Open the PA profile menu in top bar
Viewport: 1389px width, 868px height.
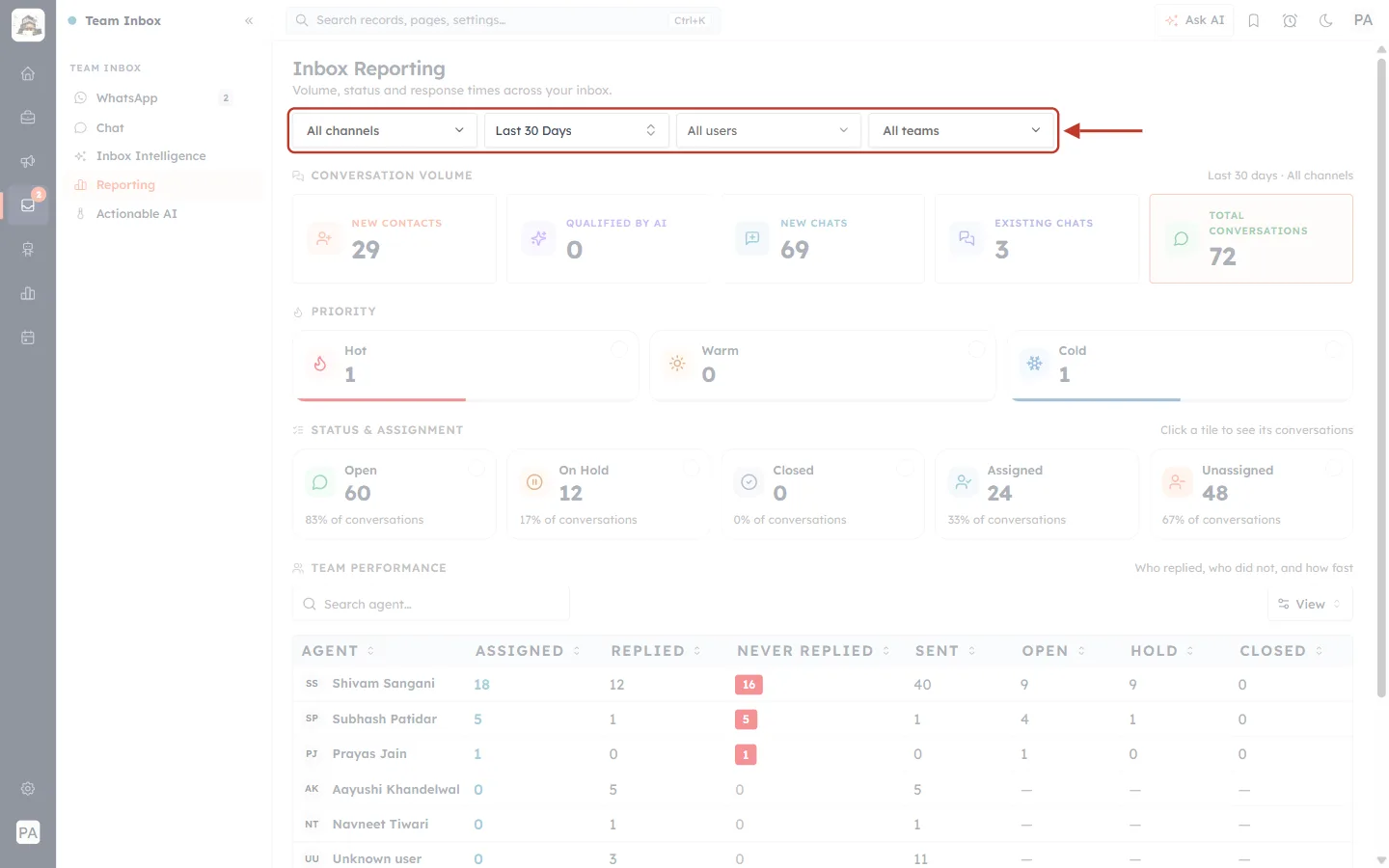(x=1363, y=20)
